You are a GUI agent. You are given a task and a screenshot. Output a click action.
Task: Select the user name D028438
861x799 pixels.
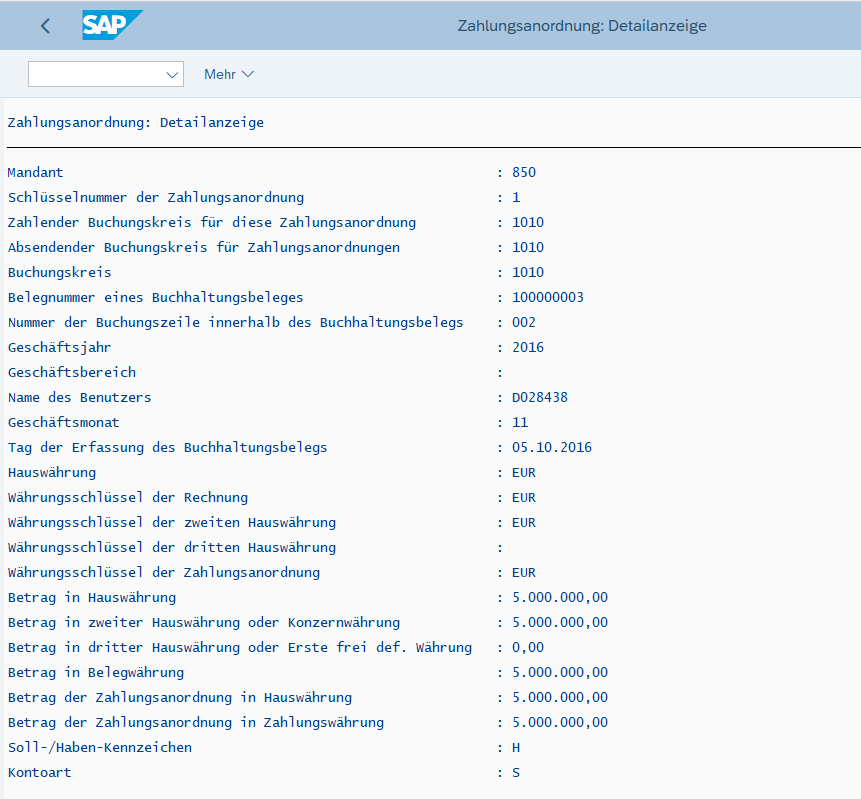pyautogui.click(x=539, y=397)
